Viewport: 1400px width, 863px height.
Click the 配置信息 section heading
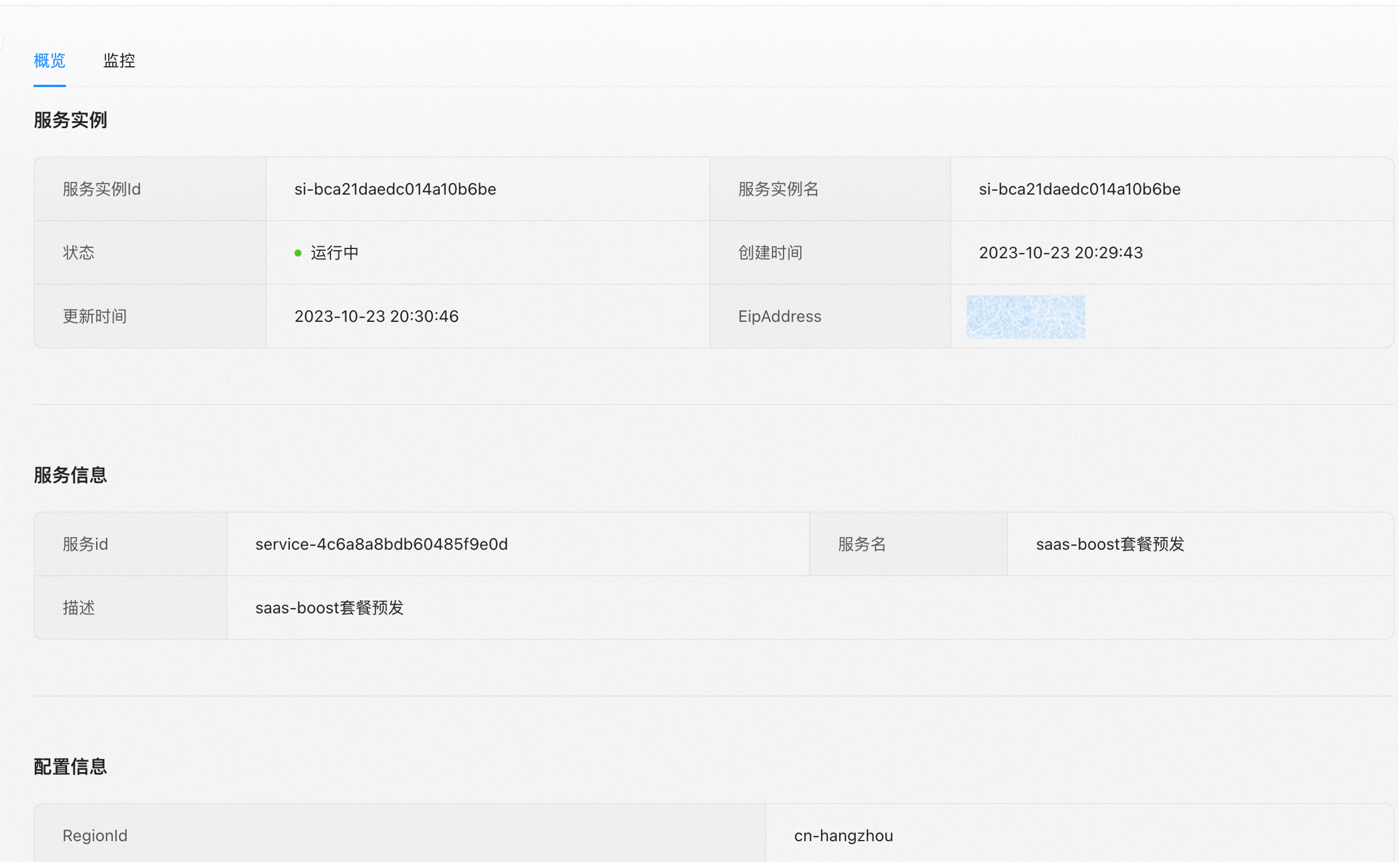point(70,766)
